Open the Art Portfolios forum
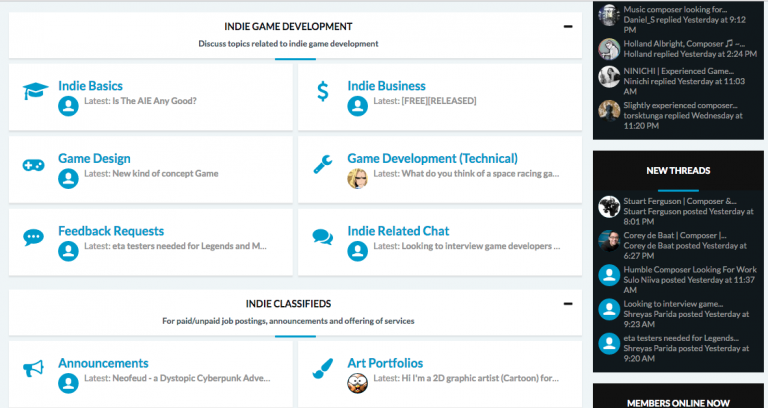This screenshot has width=768, height=408. click(385, 363)
